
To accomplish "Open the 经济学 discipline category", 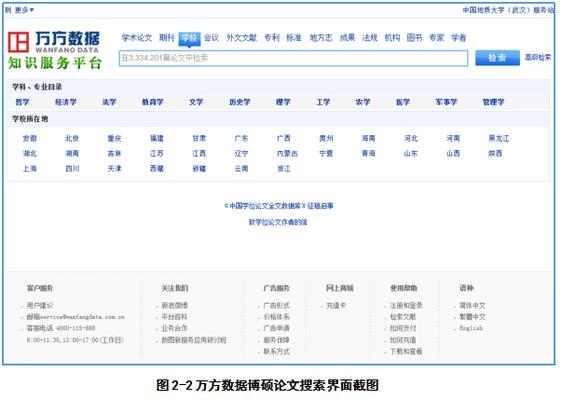I will (x=66, y=102).
